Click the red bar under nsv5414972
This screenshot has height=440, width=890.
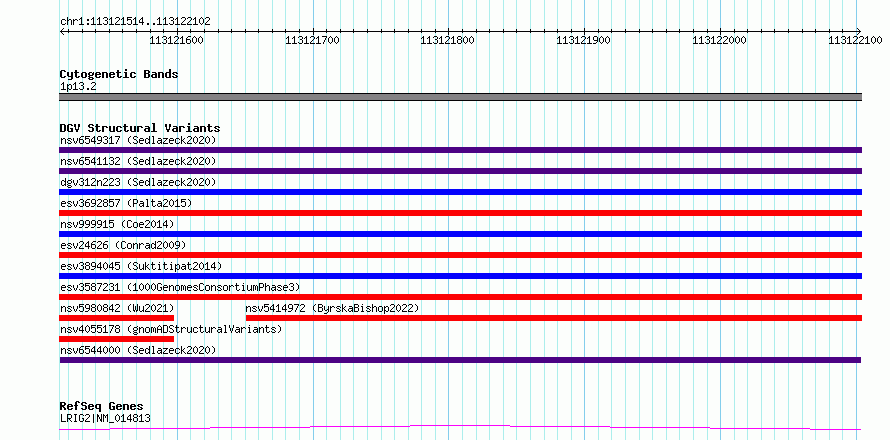(x=554, y=318)
